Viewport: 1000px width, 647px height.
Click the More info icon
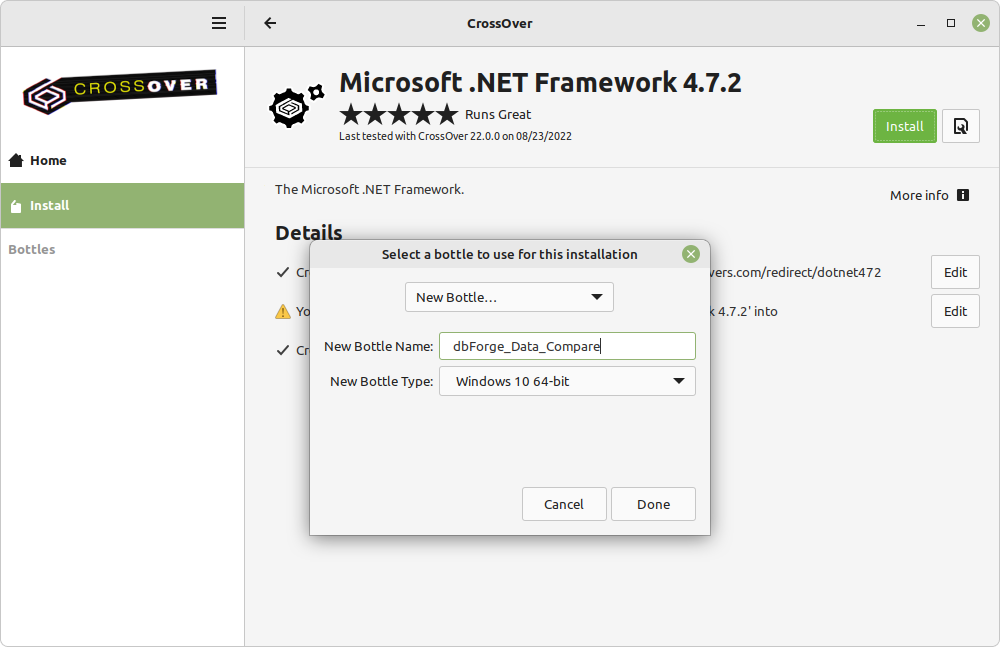(963, 195)
